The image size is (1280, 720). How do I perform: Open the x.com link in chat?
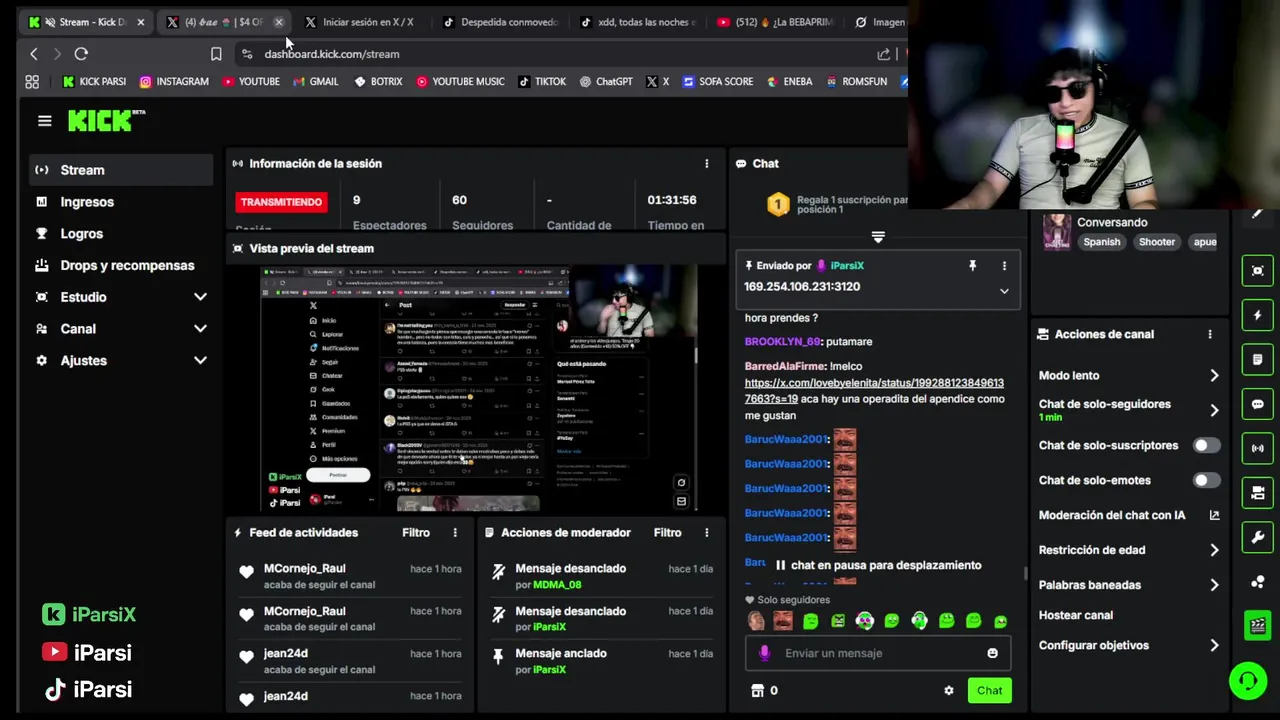[x=874, y=391]
